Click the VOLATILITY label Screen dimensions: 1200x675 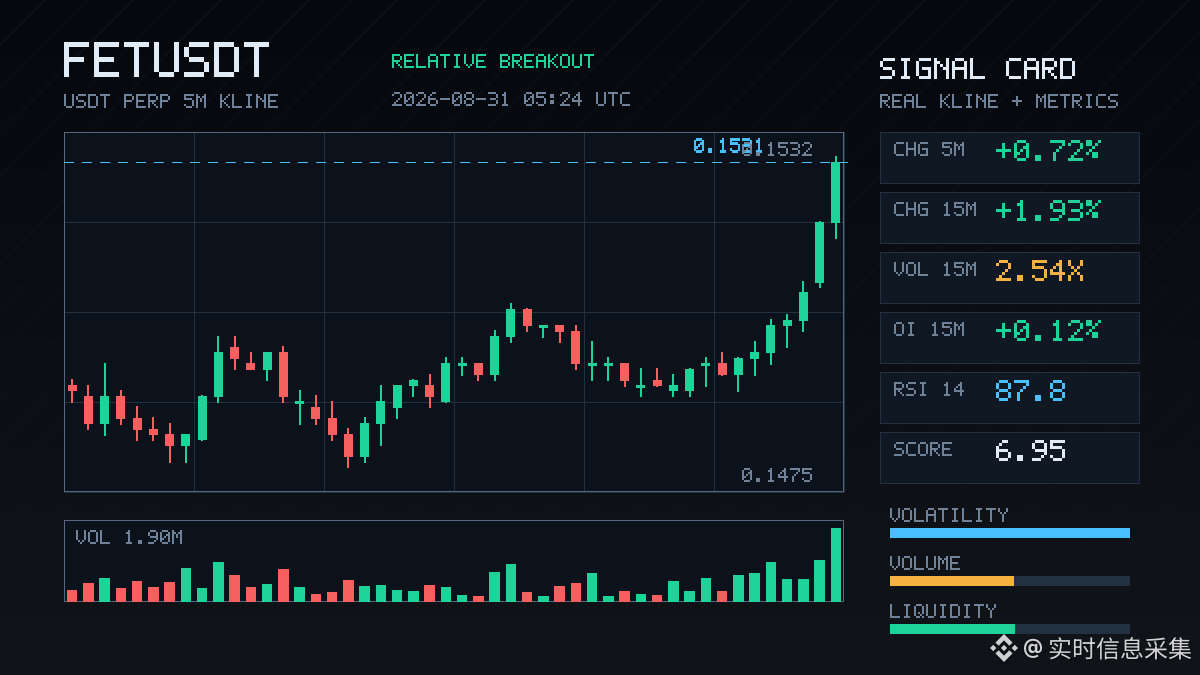click(x=949, y=515)
